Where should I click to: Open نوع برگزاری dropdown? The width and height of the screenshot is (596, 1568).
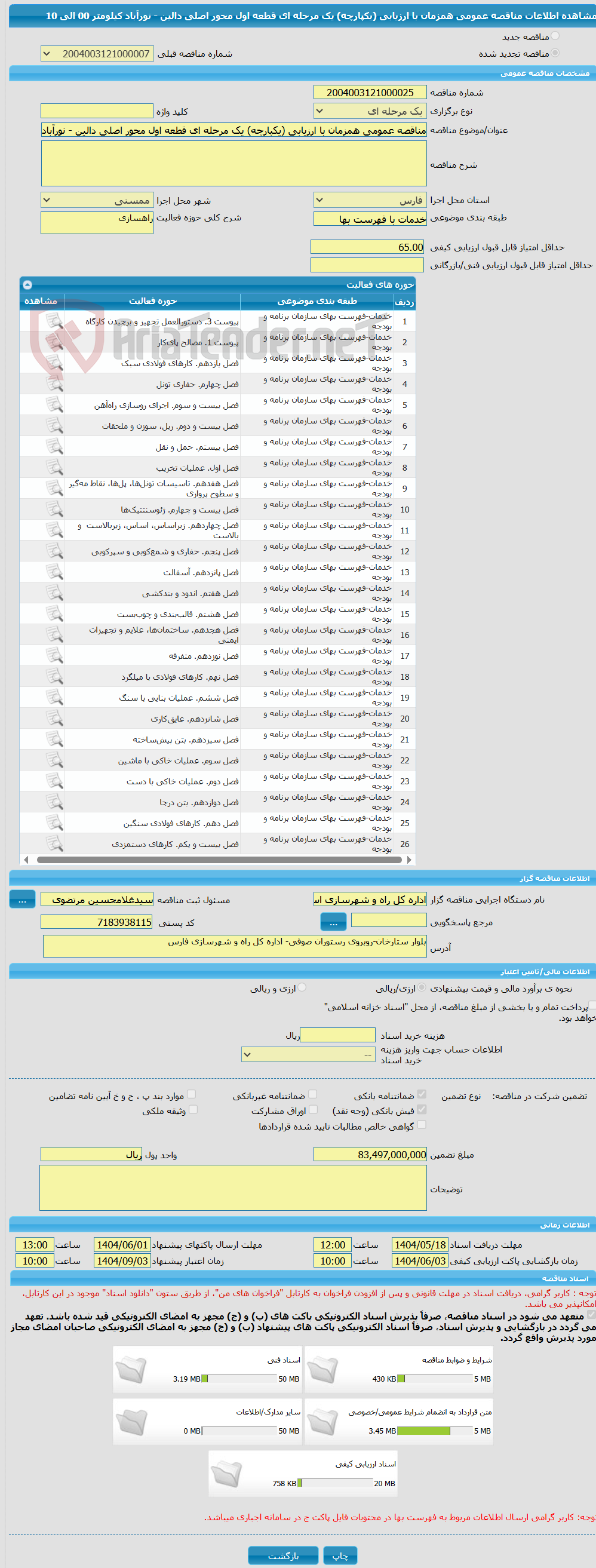click(x=370, y=111)
